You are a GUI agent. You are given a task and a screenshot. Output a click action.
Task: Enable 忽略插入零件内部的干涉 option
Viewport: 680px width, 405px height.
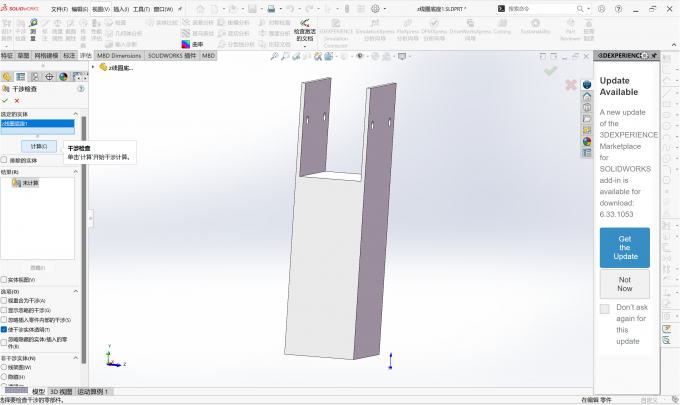4,320
